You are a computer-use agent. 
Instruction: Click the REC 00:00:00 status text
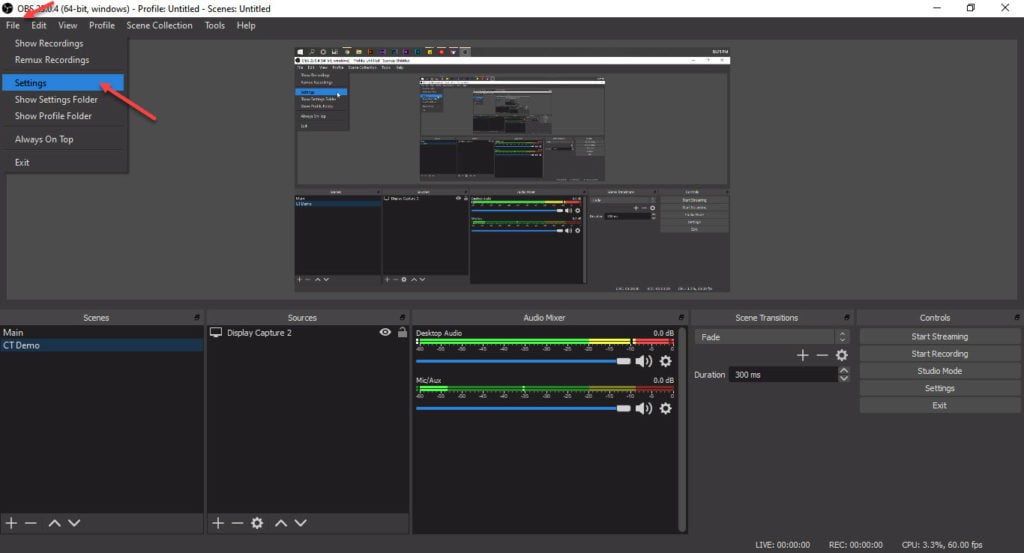856,545
